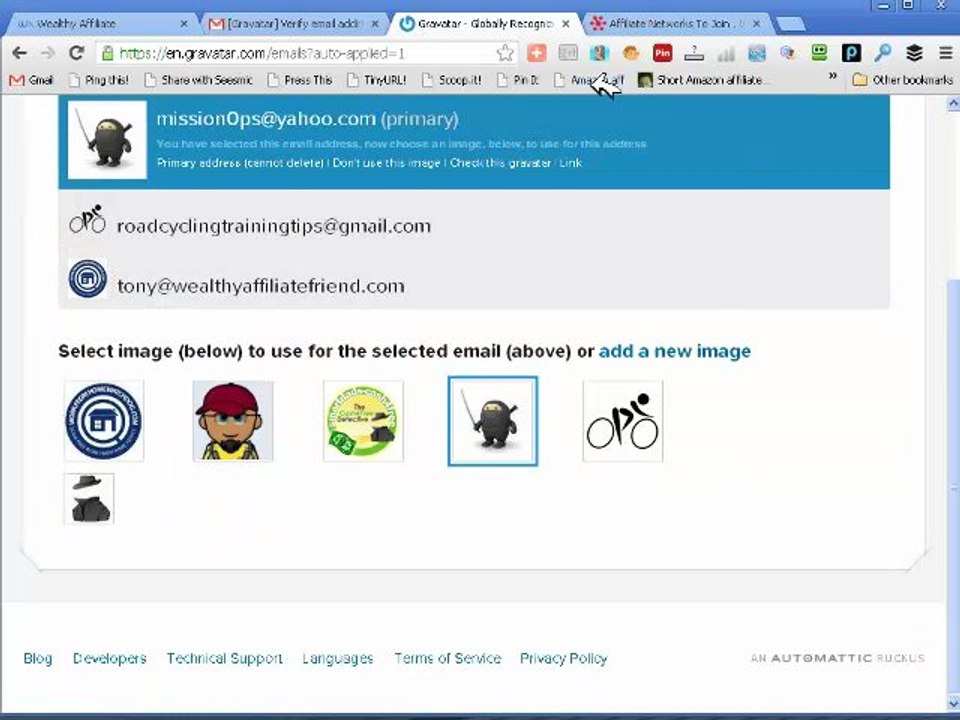Open Privacy Policy footer link

coord(563,658)
